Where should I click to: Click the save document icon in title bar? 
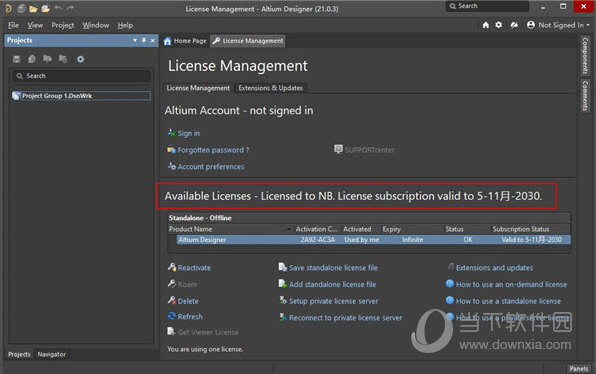click(22, 8)
